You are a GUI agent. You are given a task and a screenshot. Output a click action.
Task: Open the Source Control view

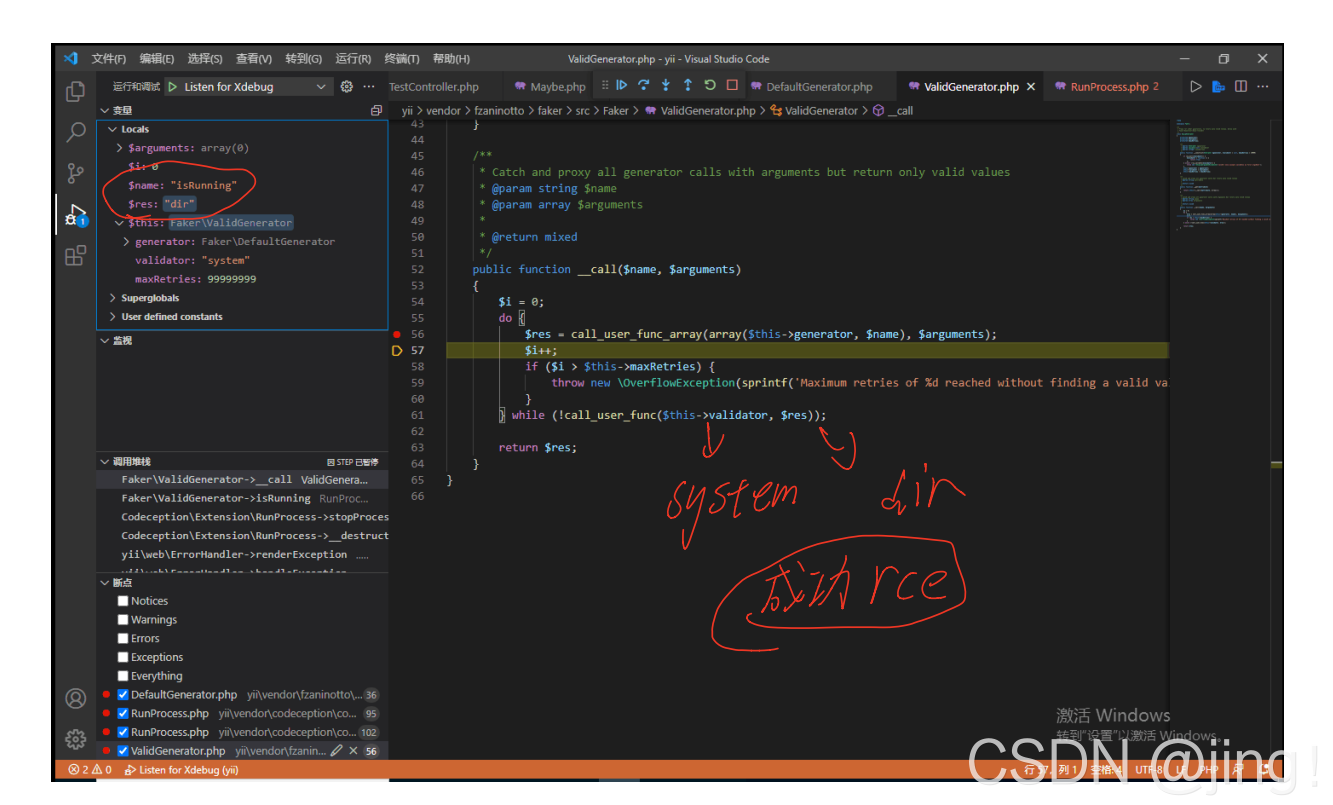click(75, 173)
